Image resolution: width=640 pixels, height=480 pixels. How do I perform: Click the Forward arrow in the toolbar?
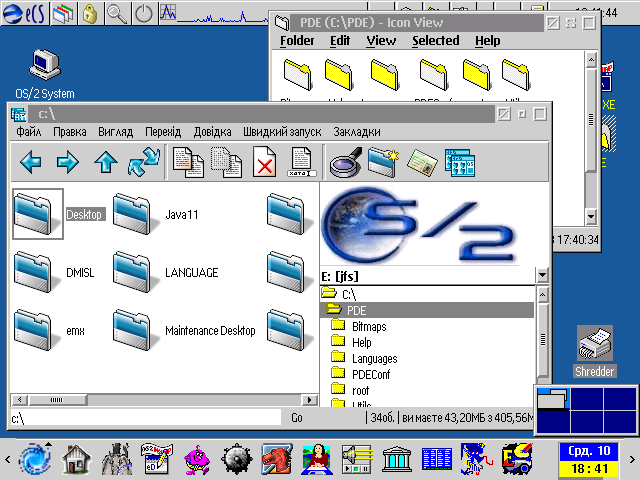coord(67,162)
